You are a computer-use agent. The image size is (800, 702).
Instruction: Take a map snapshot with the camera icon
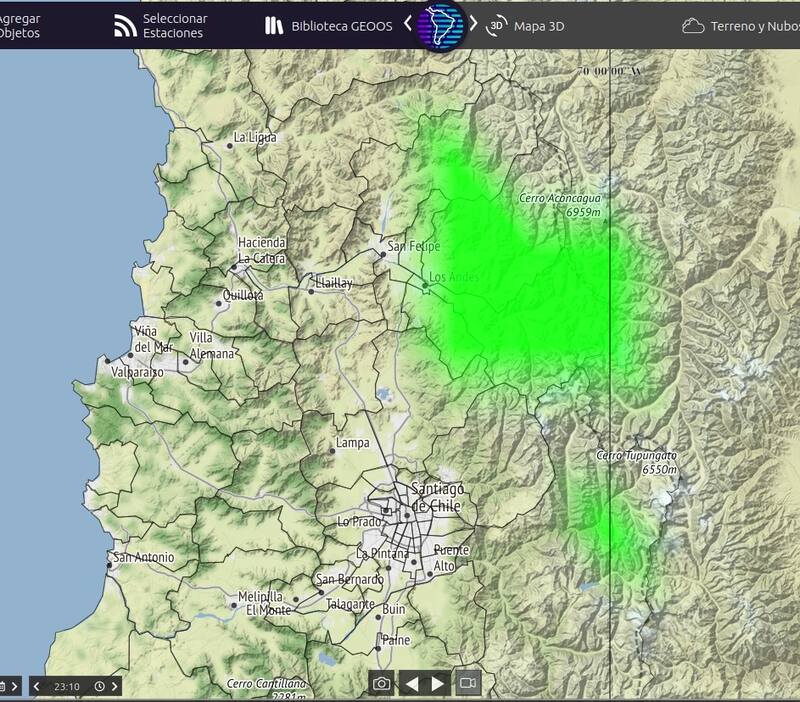click(381, 684)
